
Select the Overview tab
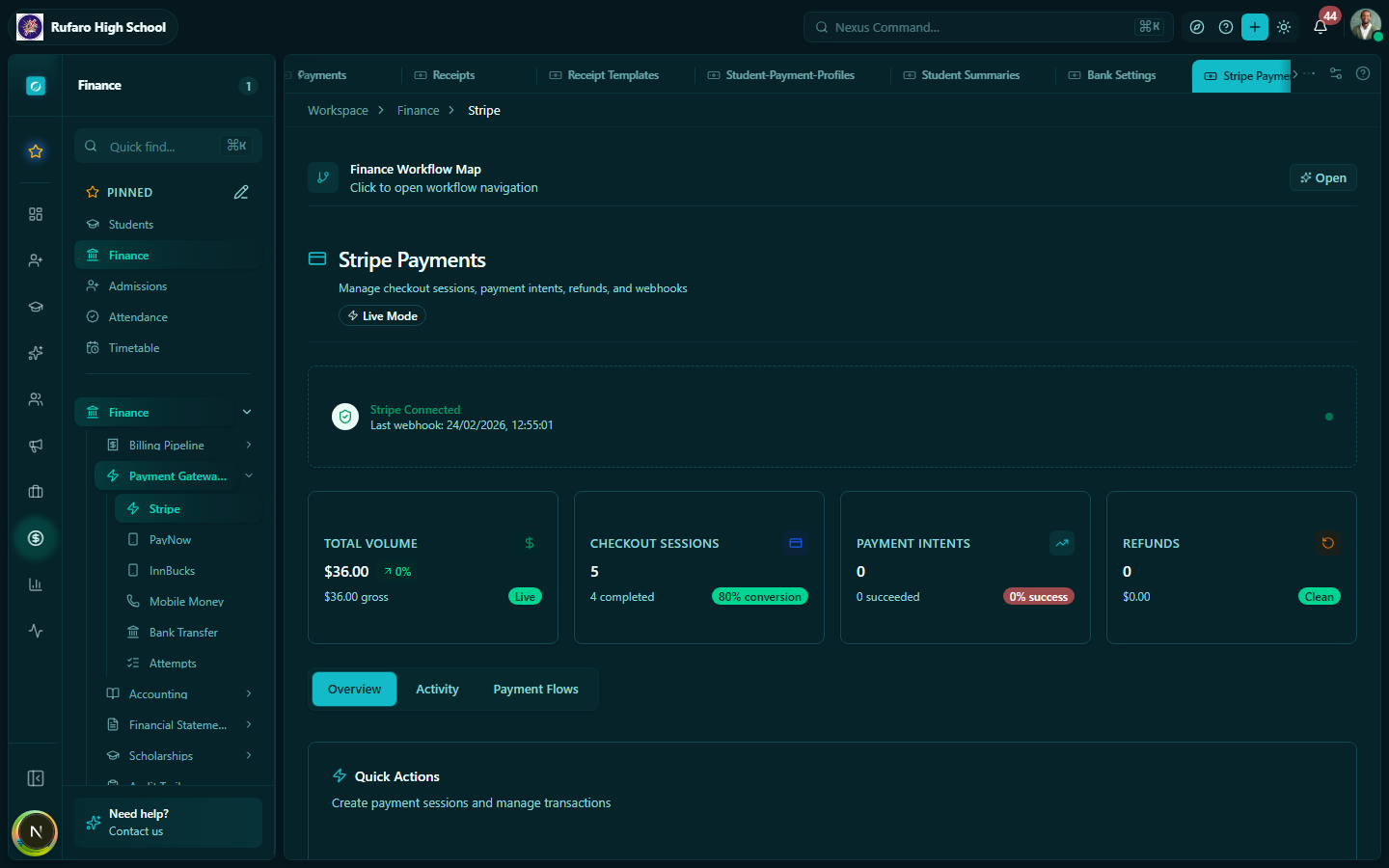[x=354, y=690]
